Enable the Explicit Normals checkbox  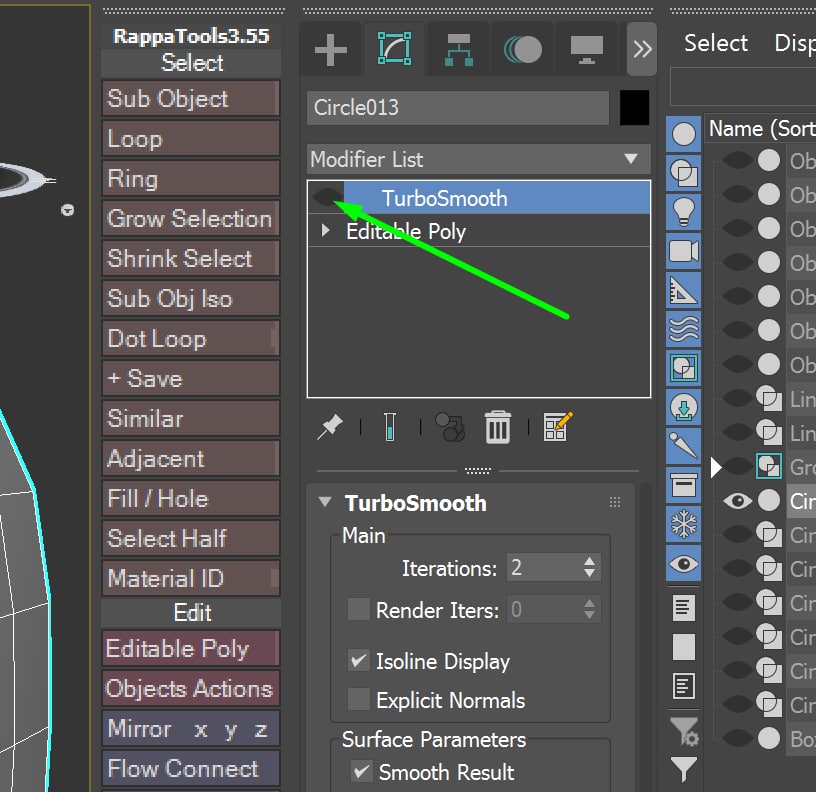(x=359, y=699)
